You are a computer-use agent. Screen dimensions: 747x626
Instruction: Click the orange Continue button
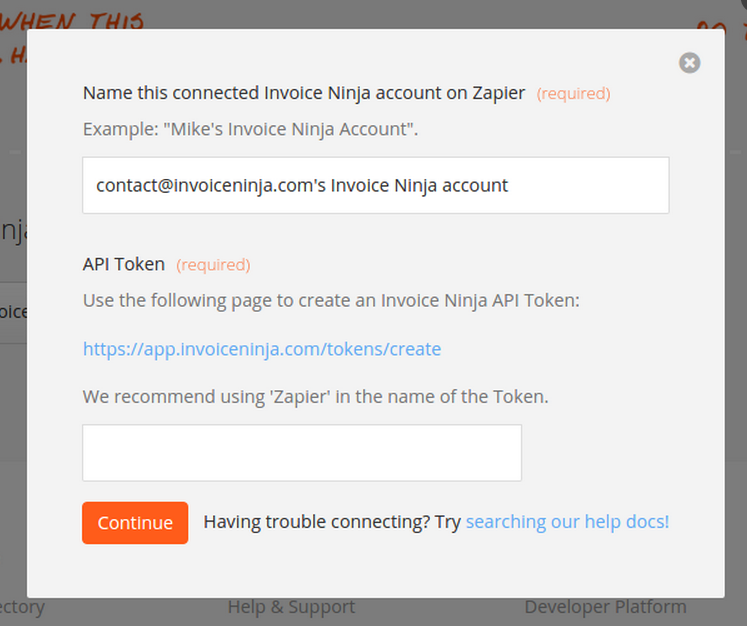[x=135, y=523]
